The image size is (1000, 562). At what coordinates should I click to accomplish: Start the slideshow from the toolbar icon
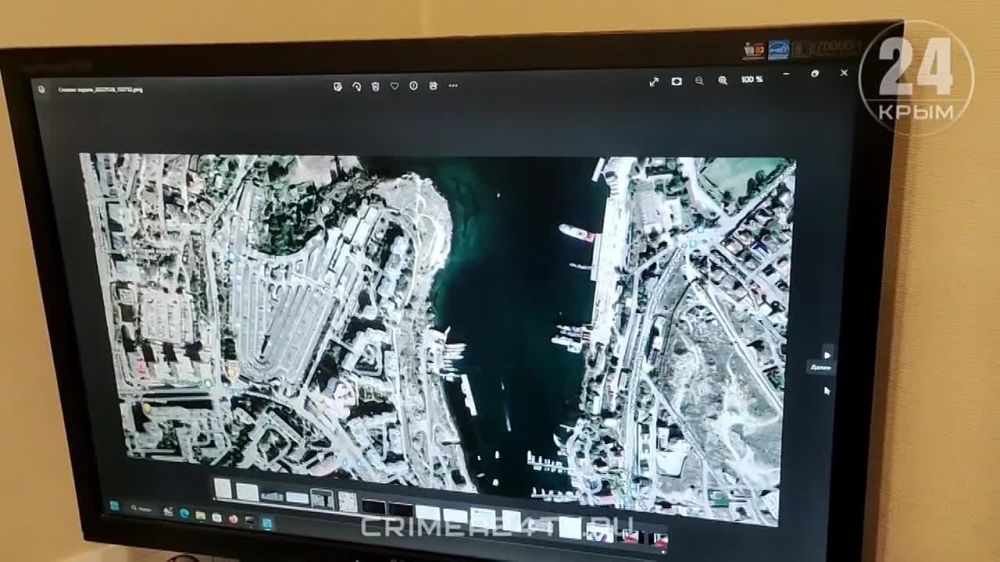pyautogui.click(x=677, y=81)
